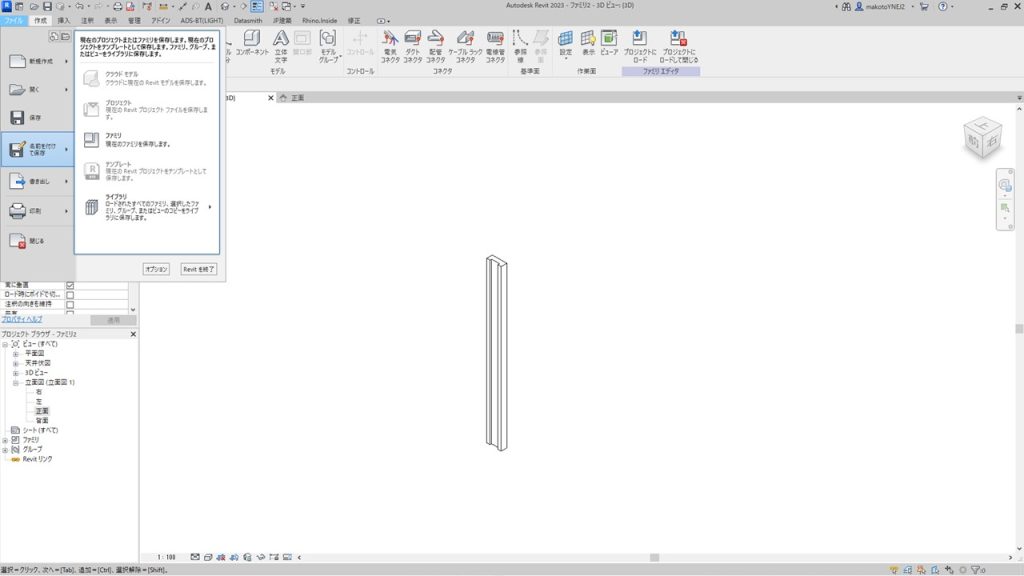Select 書き出し (Export) in file menu
1024x576 pixels.
click(37, 181)
